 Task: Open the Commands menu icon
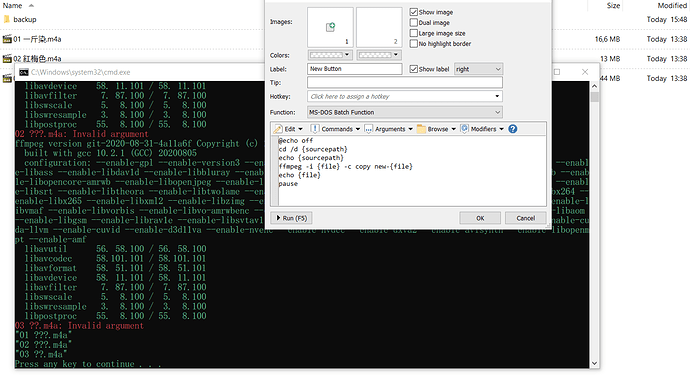tap(315, 129)
